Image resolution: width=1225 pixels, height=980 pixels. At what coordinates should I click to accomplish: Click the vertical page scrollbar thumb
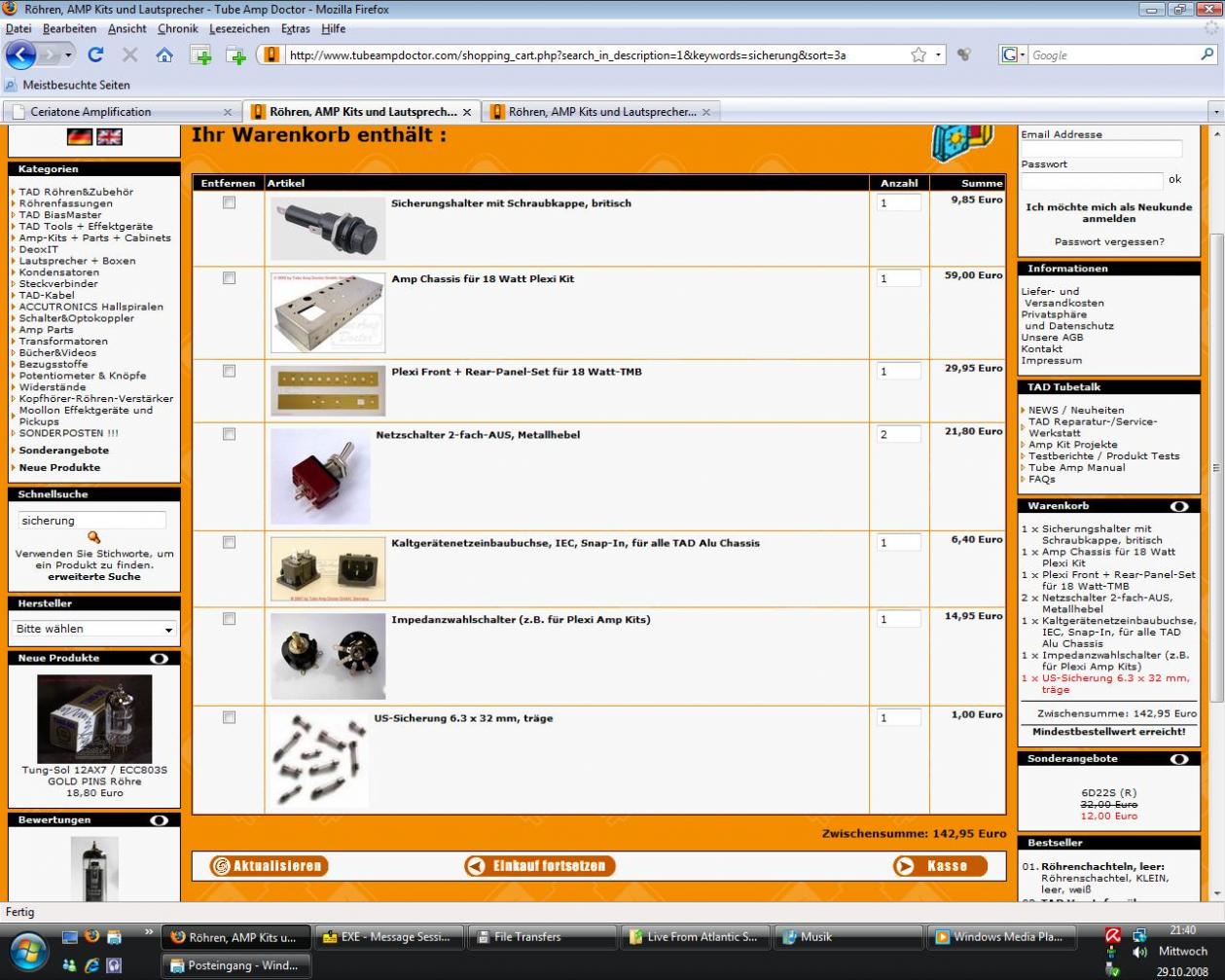coord(1216,467)
